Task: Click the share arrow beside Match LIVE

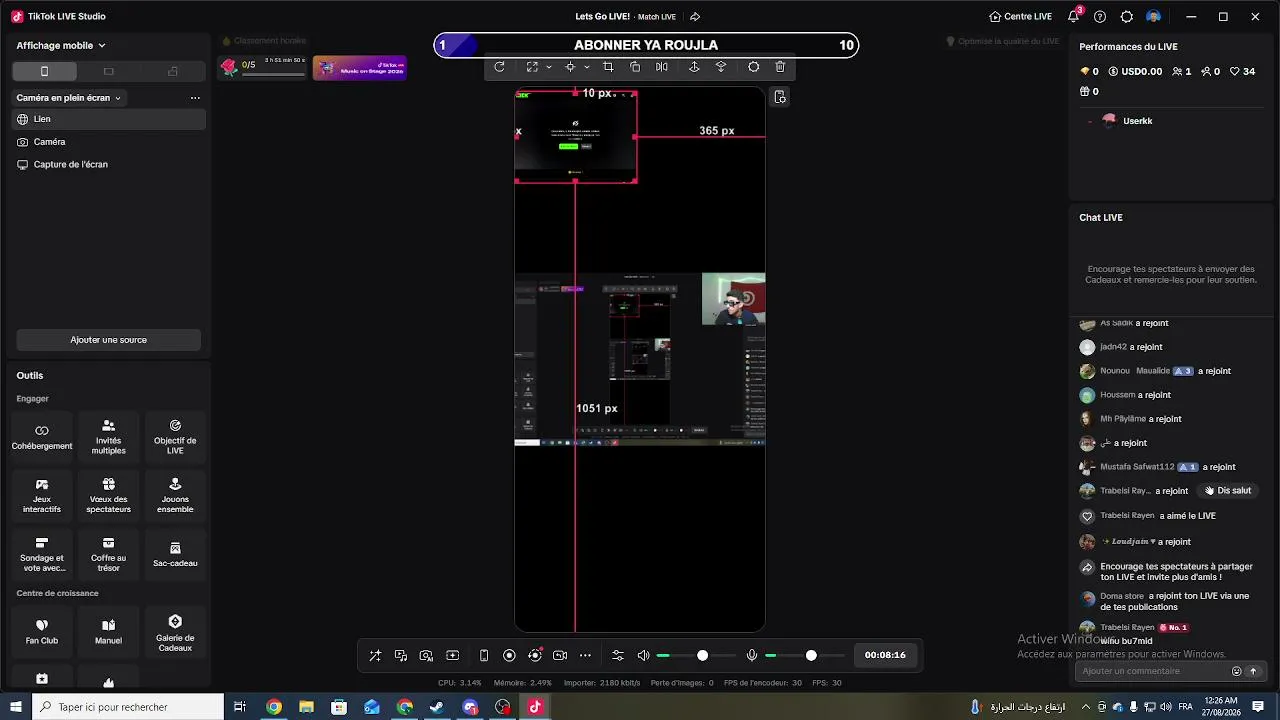Action: click(695, 16)
